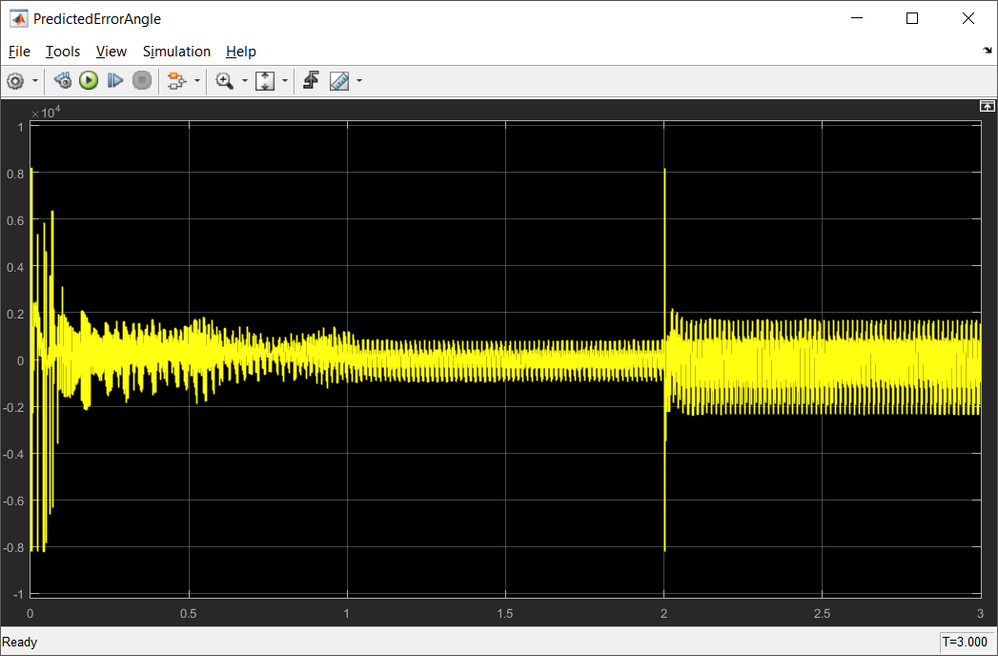
Task: Click the y-axis tick label -0.4
Action: [13, 454]
